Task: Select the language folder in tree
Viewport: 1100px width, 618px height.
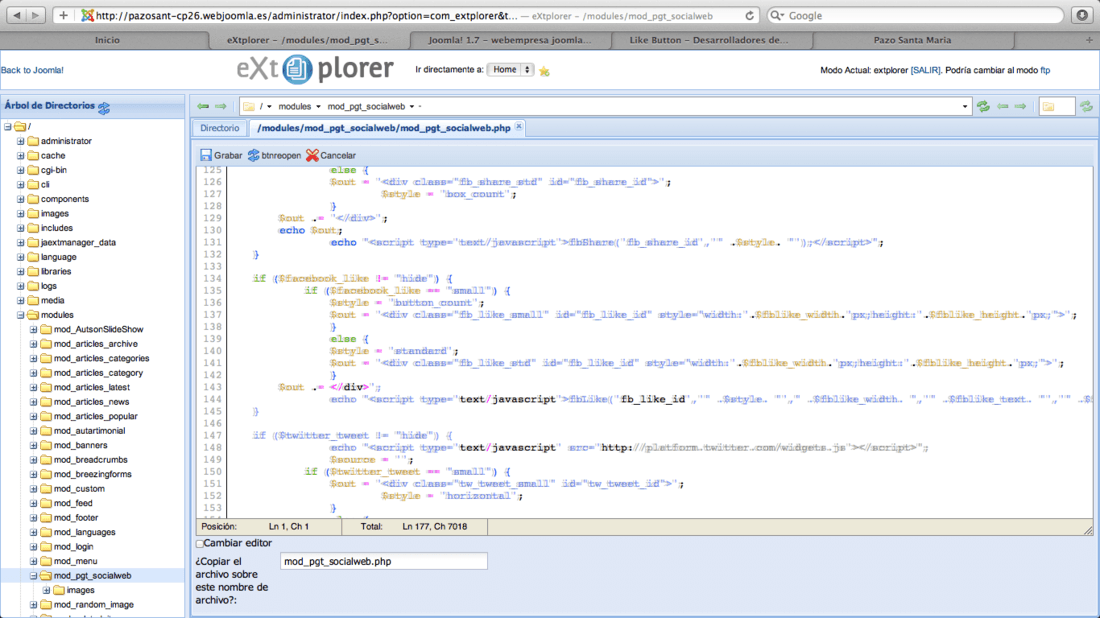Action: click(x=58, y=257)
